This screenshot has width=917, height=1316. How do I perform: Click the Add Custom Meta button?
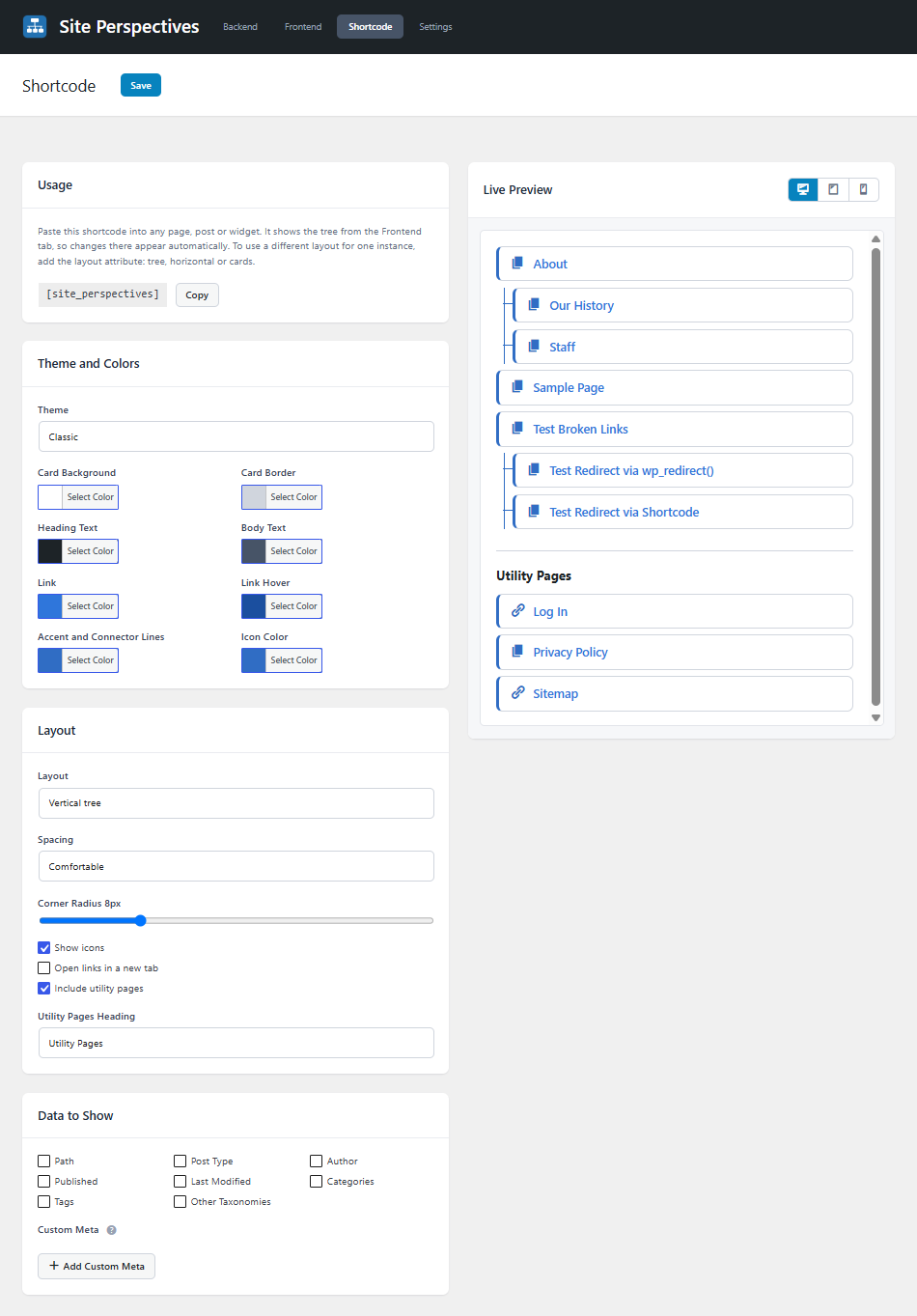(x=97, y=1266)
